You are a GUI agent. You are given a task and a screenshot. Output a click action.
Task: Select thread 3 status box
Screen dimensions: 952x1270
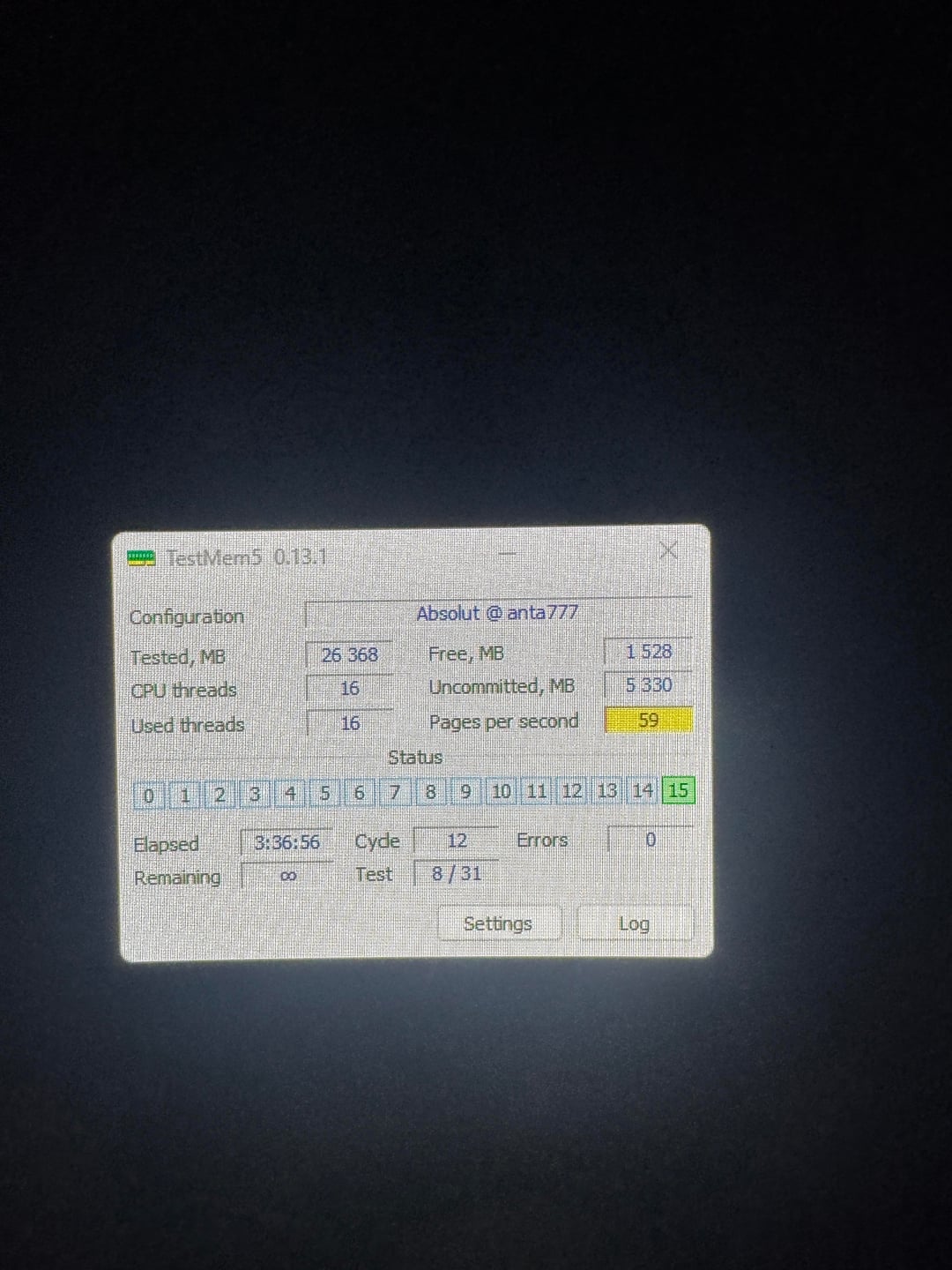tap(255, 795)
